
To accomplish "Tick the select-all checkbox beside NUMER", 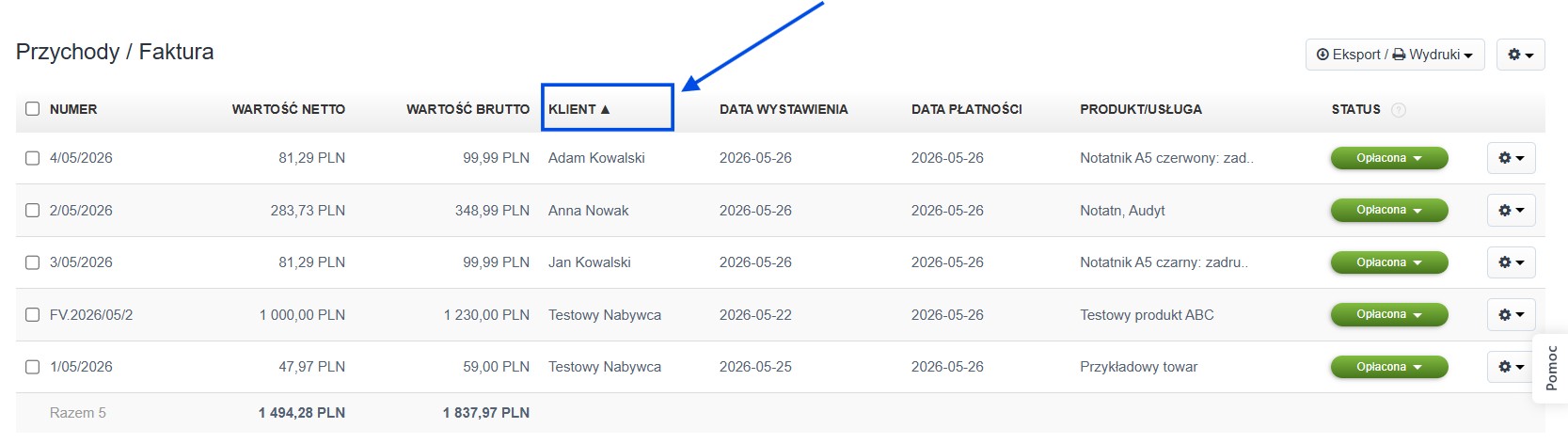I will [32, 109].
